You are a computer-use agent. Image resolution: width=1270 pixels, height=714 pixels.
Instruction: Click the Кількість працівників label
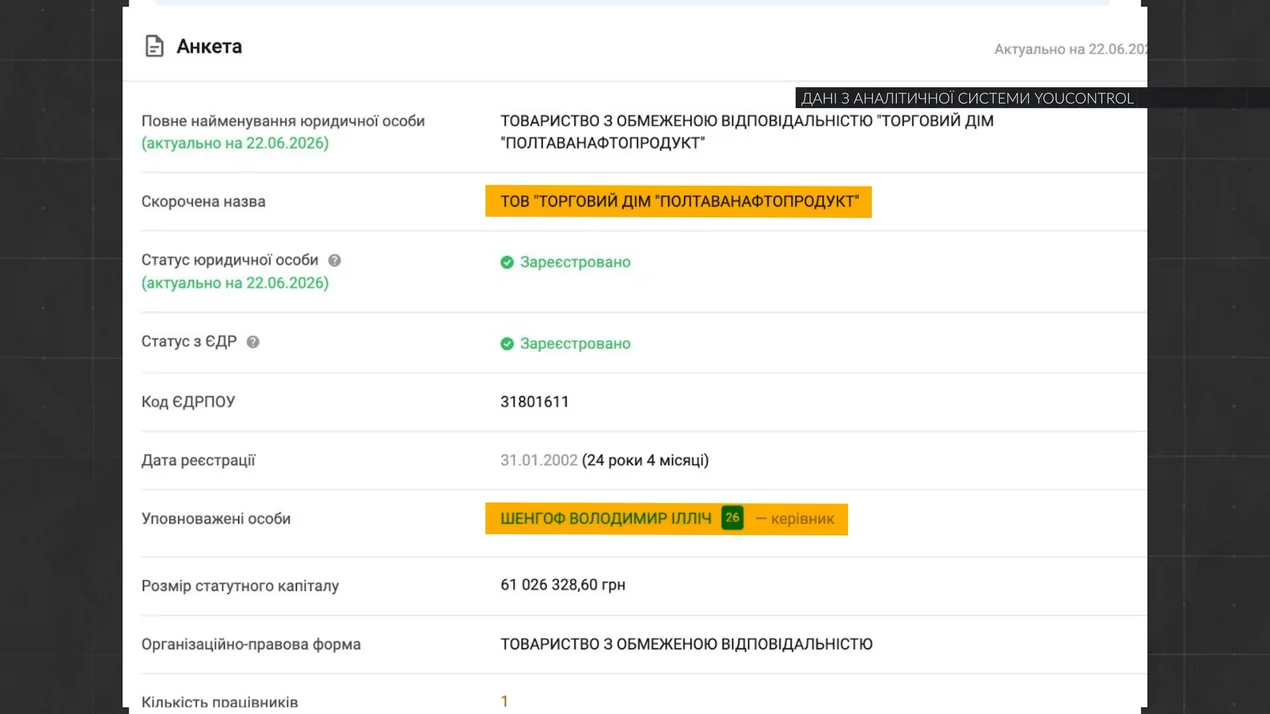(220, 702)
